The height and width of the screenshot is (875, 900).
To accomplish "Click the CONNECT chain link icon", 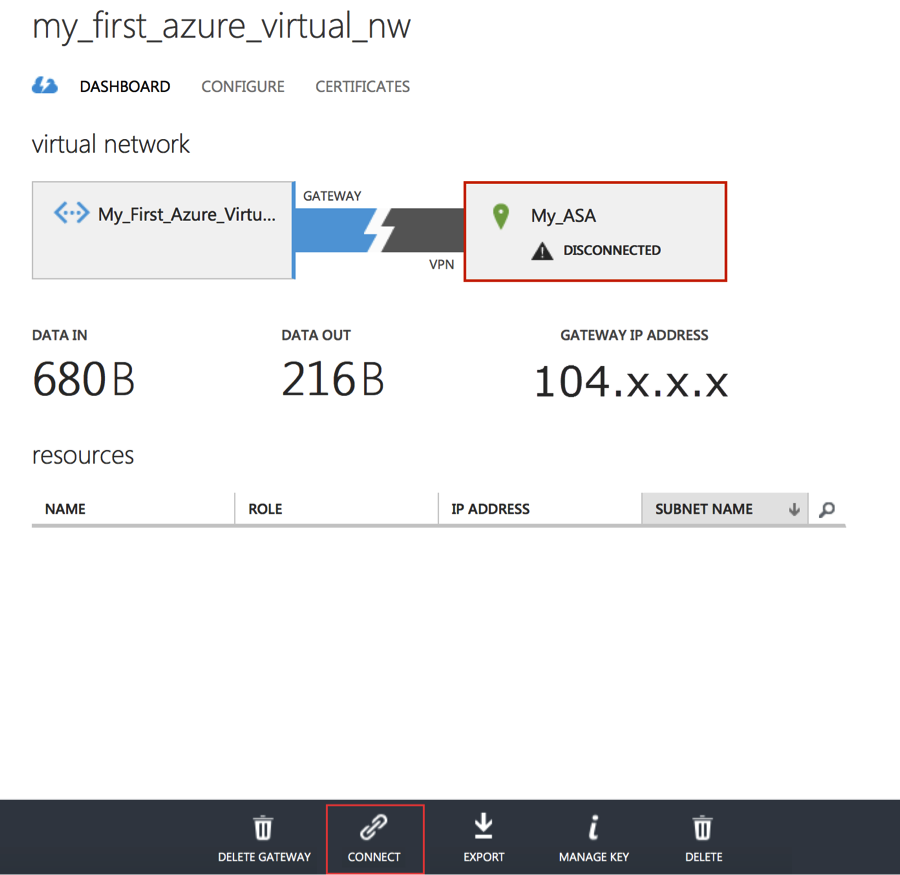I will click(x=374, y=827).
